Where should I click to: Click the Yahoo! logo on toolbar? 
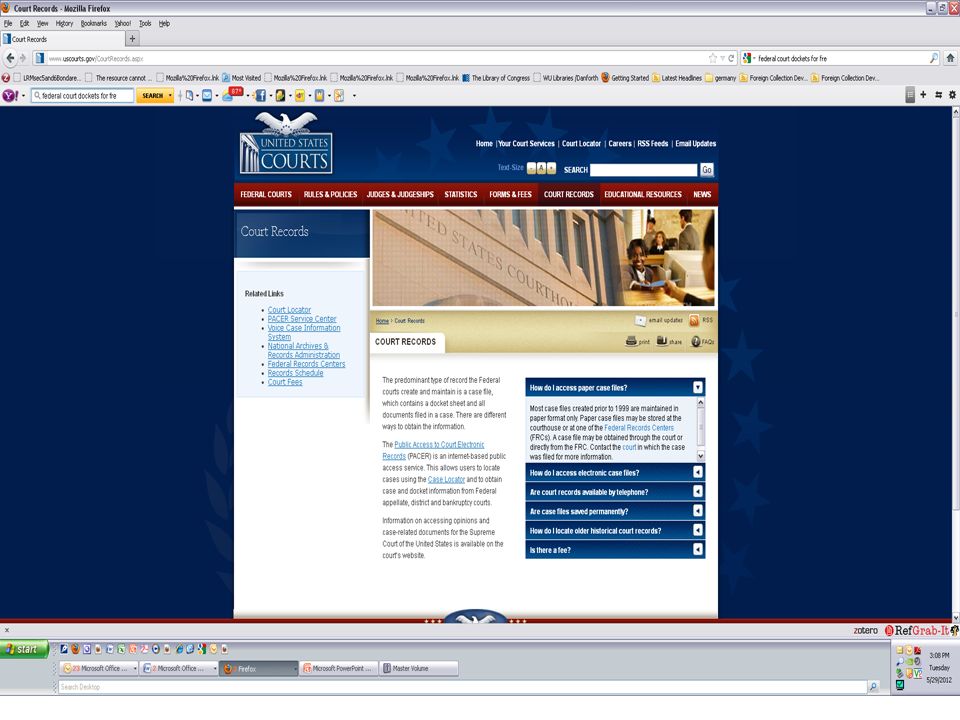10,96
